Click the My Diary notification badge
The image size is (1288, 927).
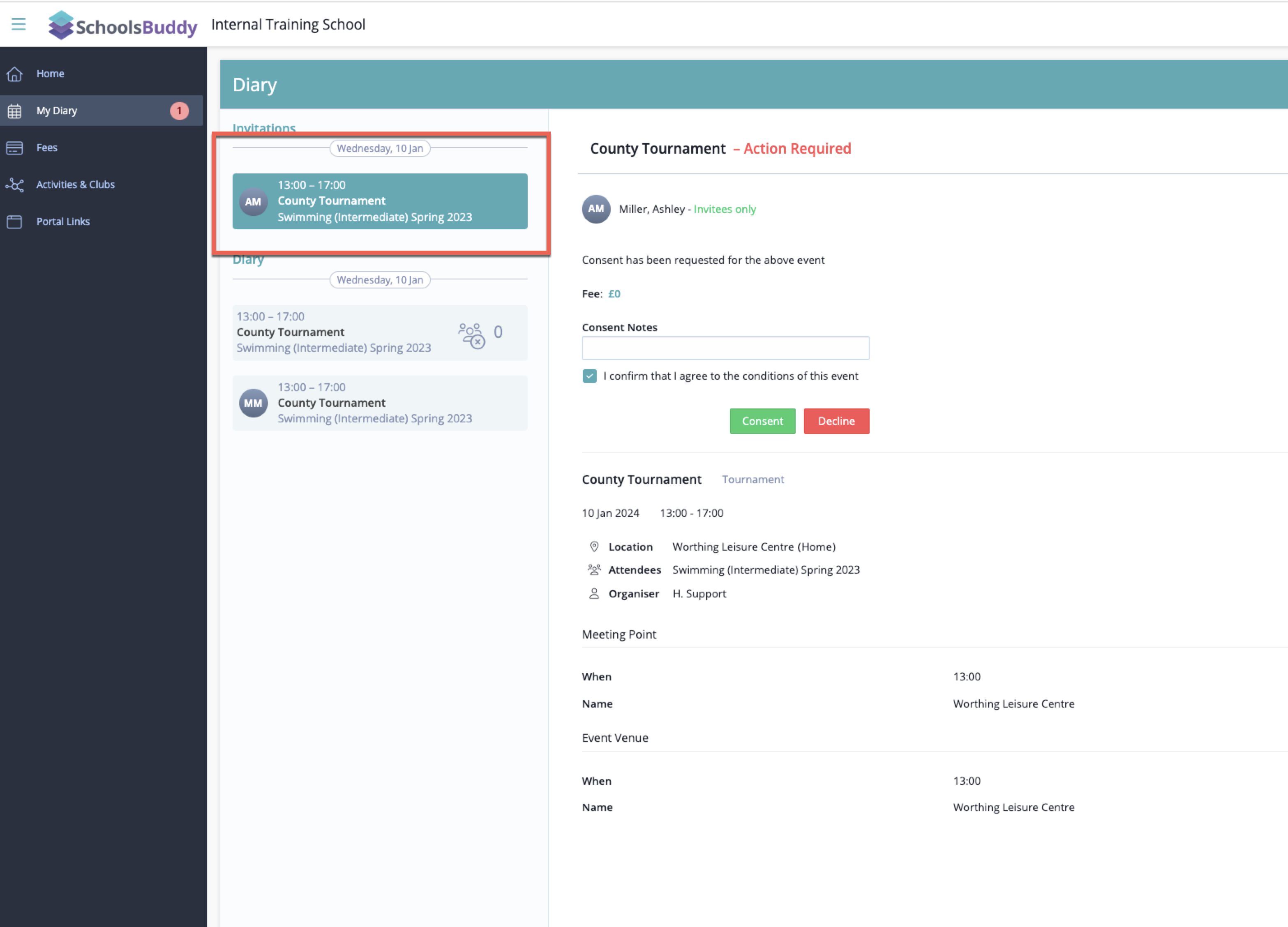(x=180, y=111)
